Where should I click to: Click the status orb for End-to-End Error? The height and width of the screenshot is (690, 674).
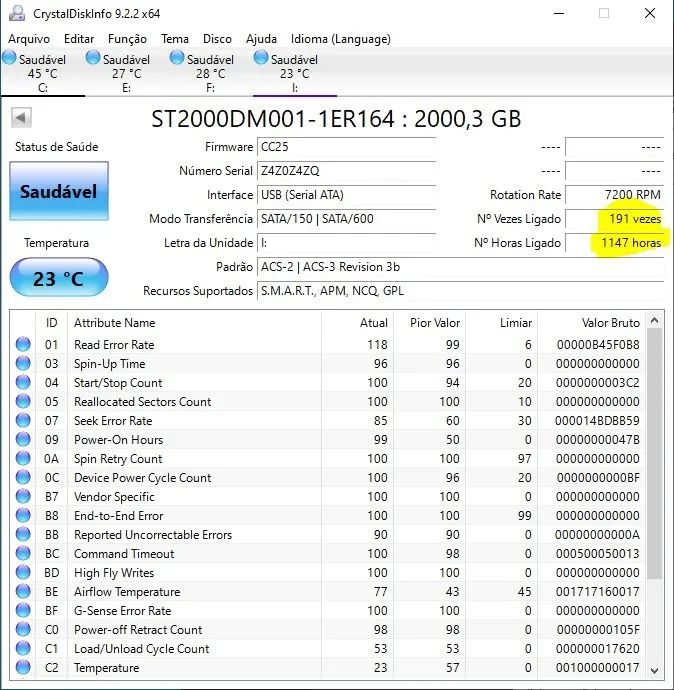pos(23,515)
